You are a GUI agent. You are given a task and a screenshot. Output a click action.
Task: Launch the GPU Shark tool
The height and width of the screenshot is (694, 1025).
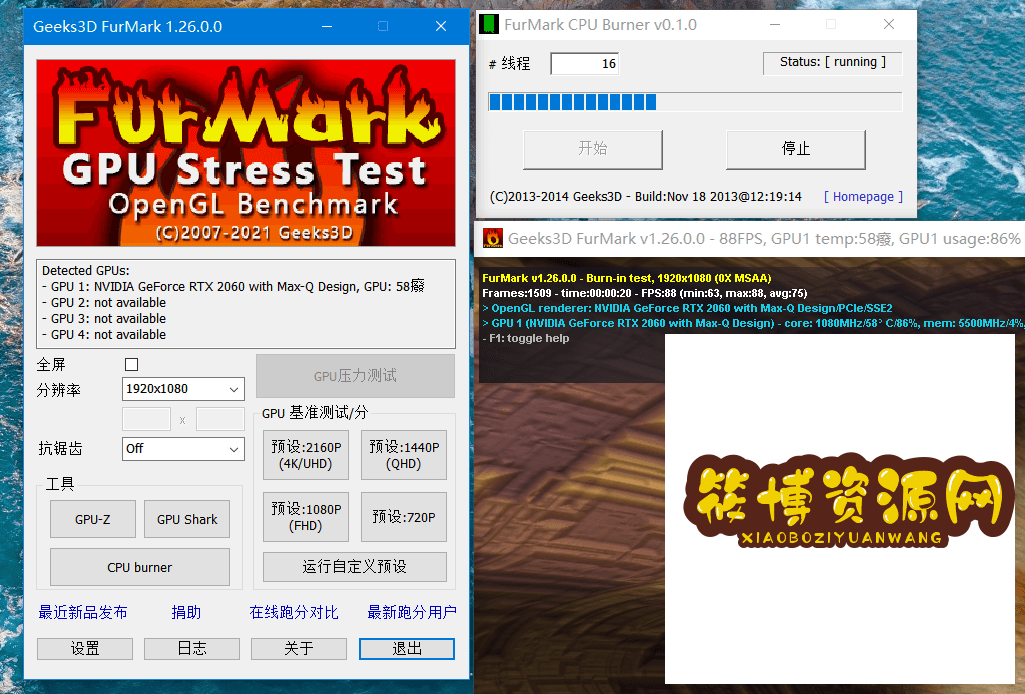click(x=187, y=520)
